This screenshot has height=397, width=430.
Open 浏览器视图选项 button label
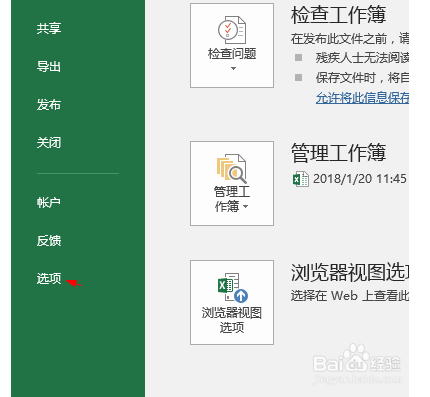(x=232, y=320)
